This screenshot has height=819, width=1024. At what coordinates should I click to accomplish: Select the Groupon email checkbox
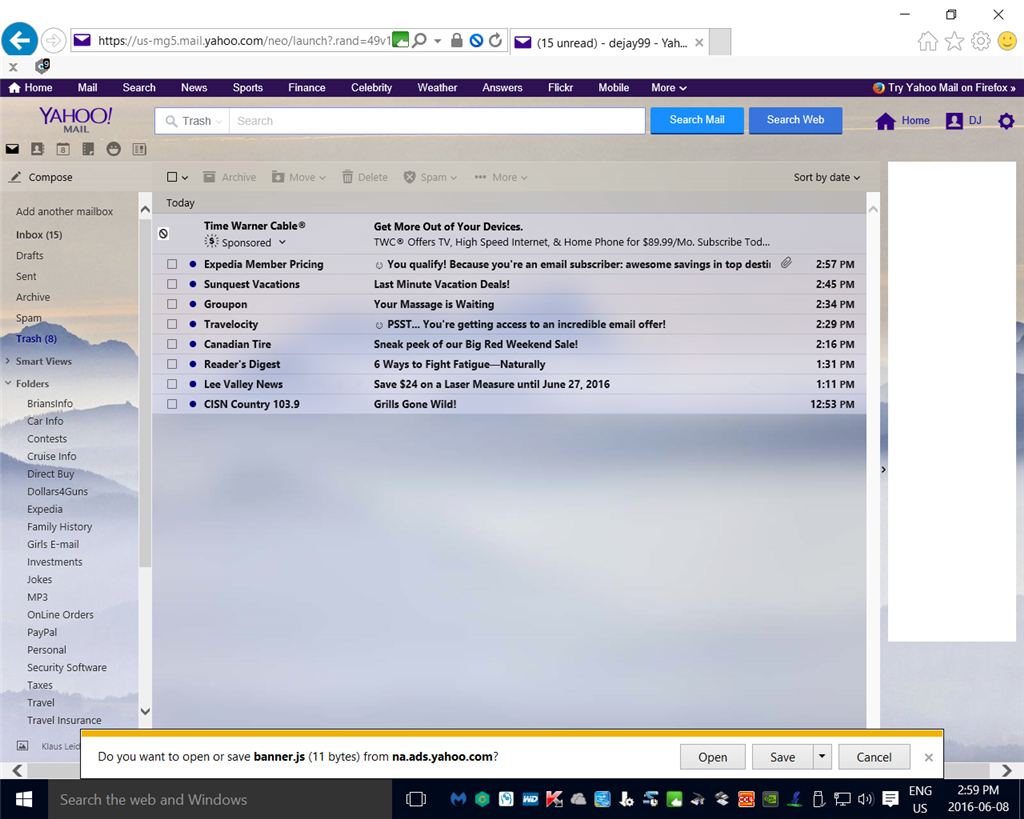(x=172, y=304)
